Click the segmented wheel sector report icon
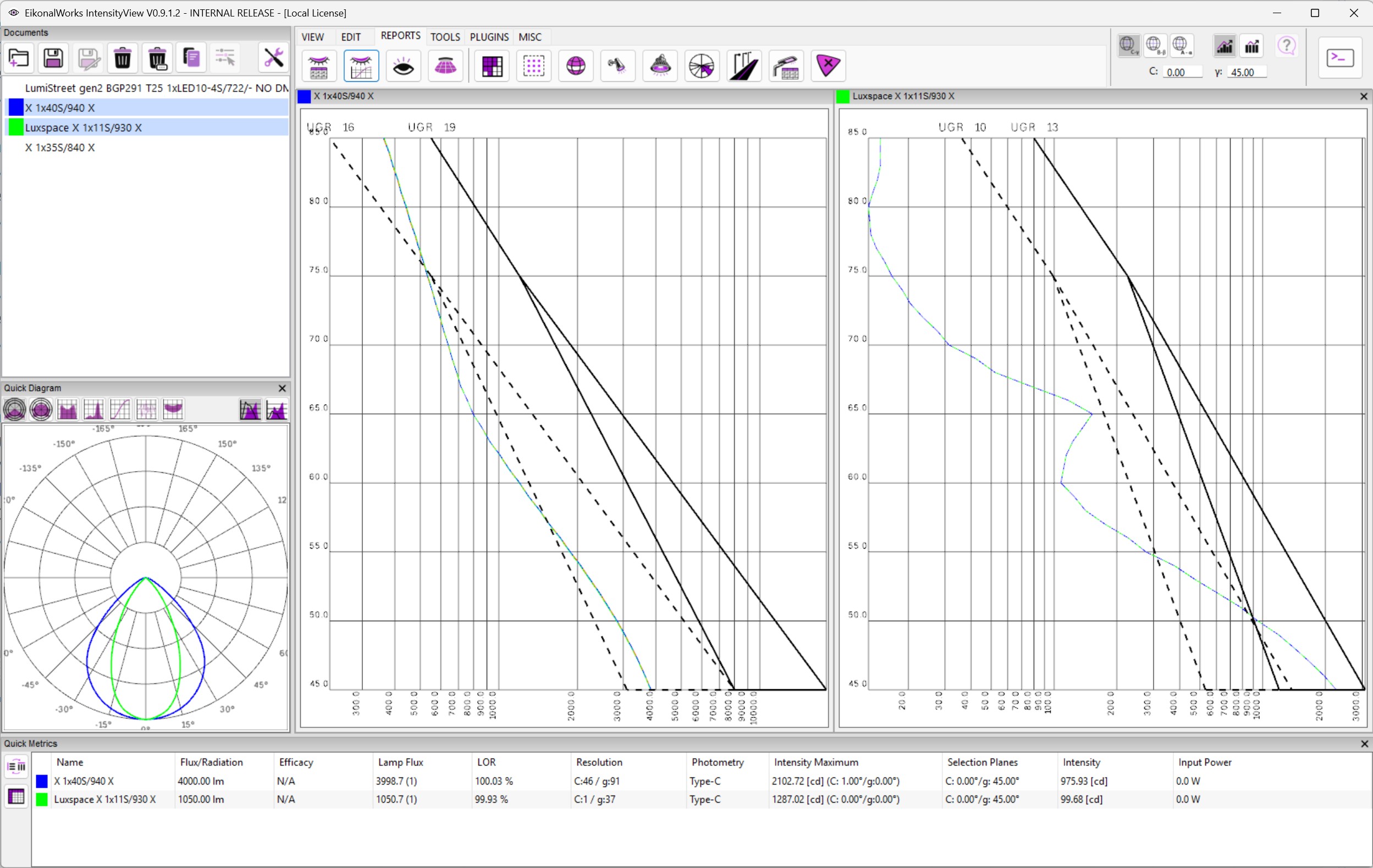The image size is (1373, 868). coord(702,66)
